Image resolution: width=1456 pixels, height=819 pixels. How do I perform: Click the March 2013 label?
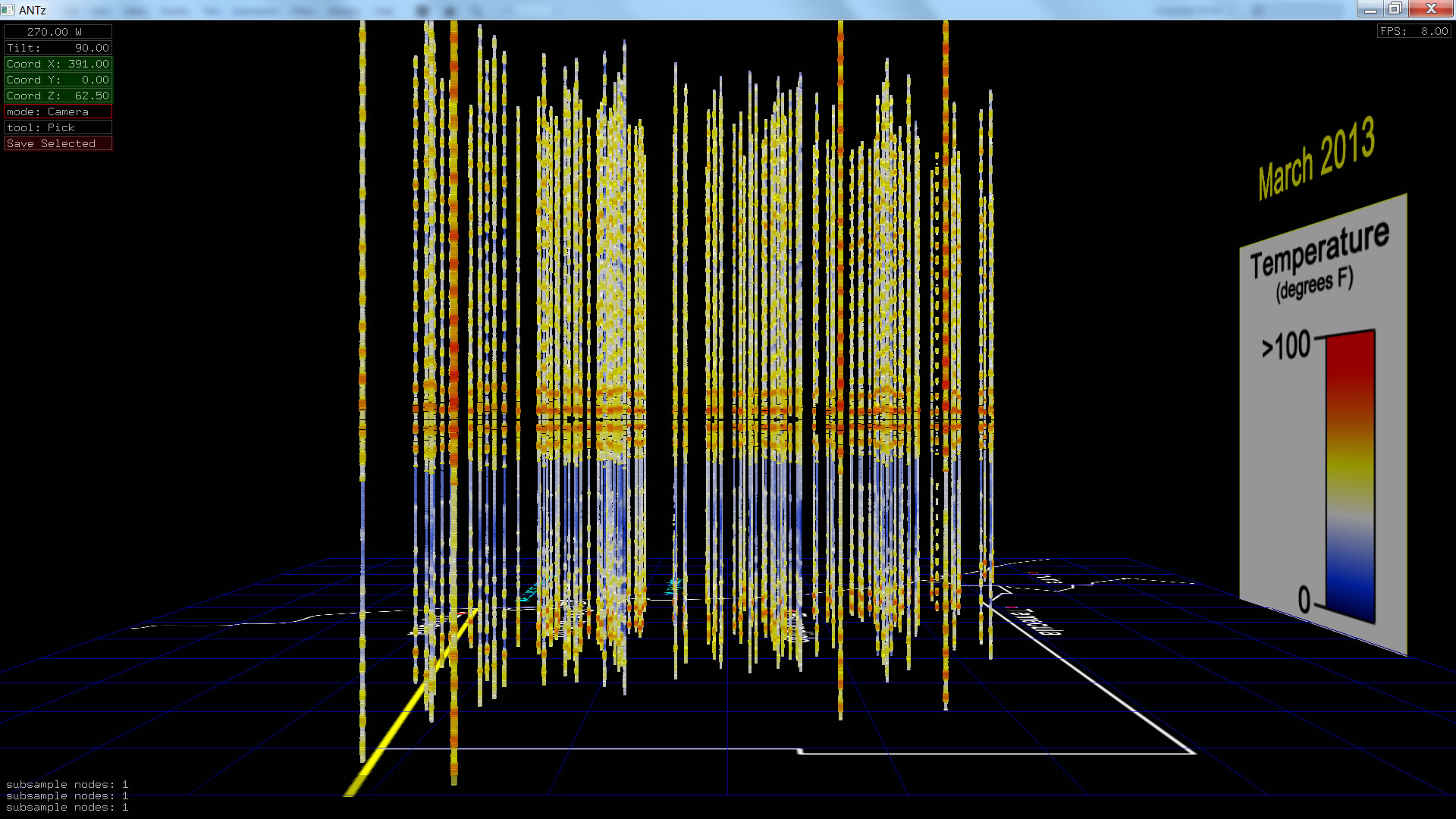coord(1316,158)
